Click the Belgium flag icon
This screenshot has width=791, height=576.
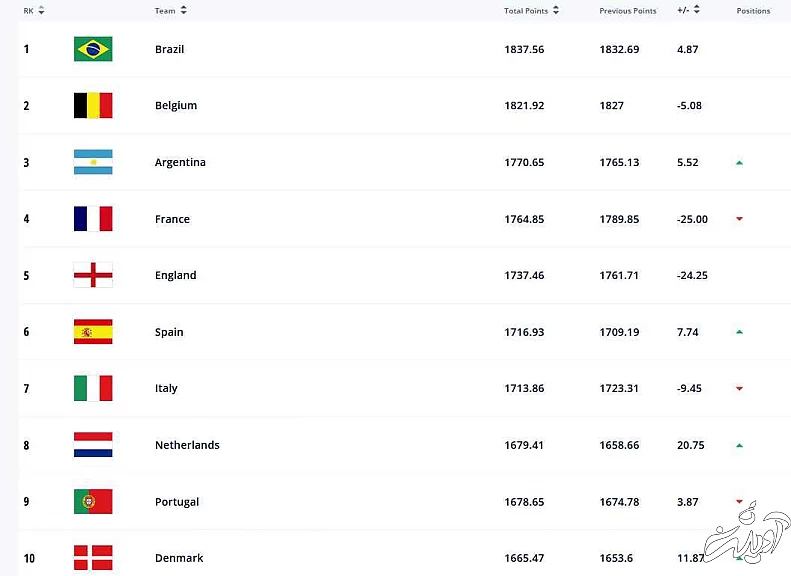pos(93,106)
